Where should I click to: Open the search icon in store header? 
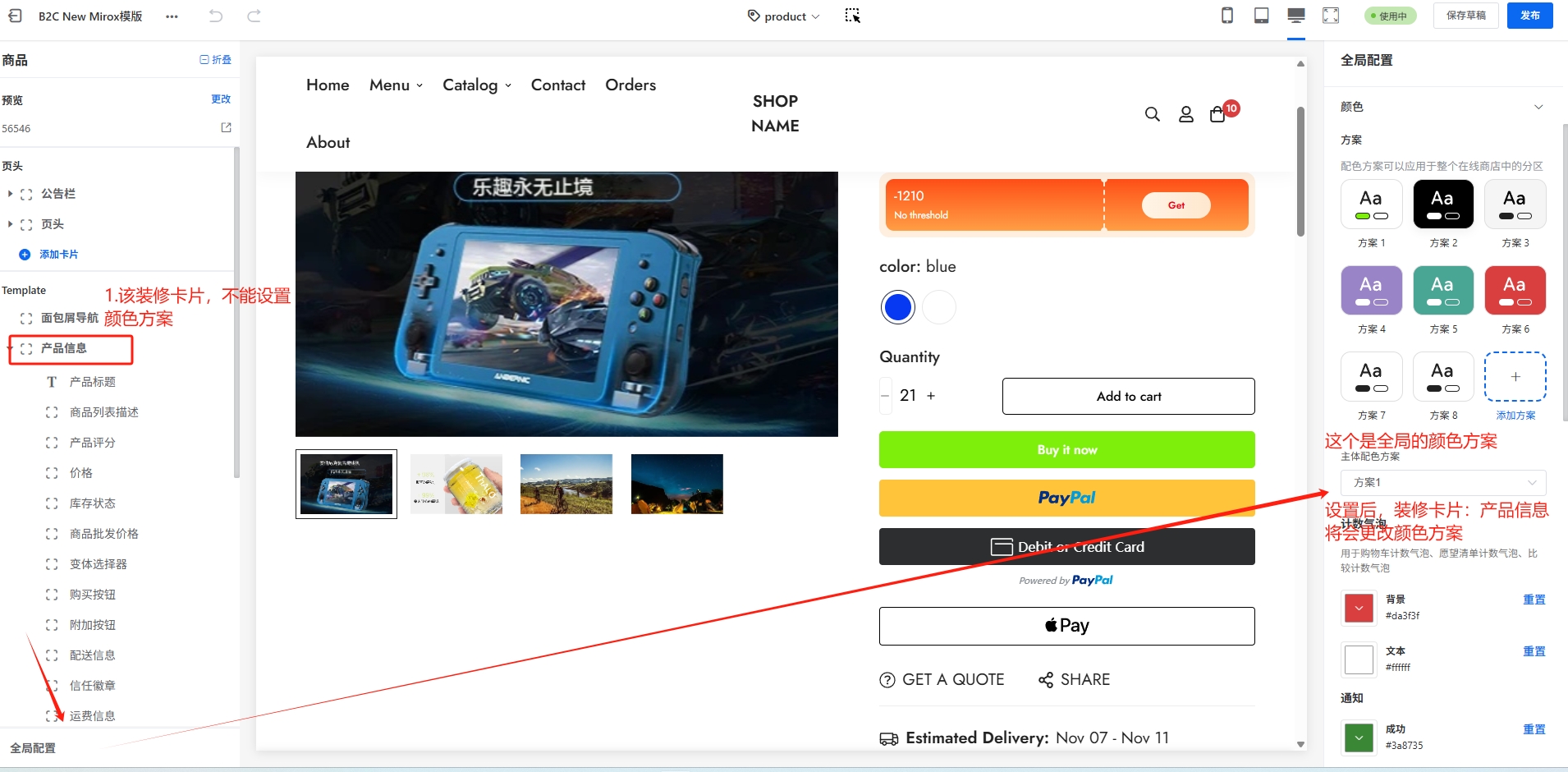[1153, 114]
